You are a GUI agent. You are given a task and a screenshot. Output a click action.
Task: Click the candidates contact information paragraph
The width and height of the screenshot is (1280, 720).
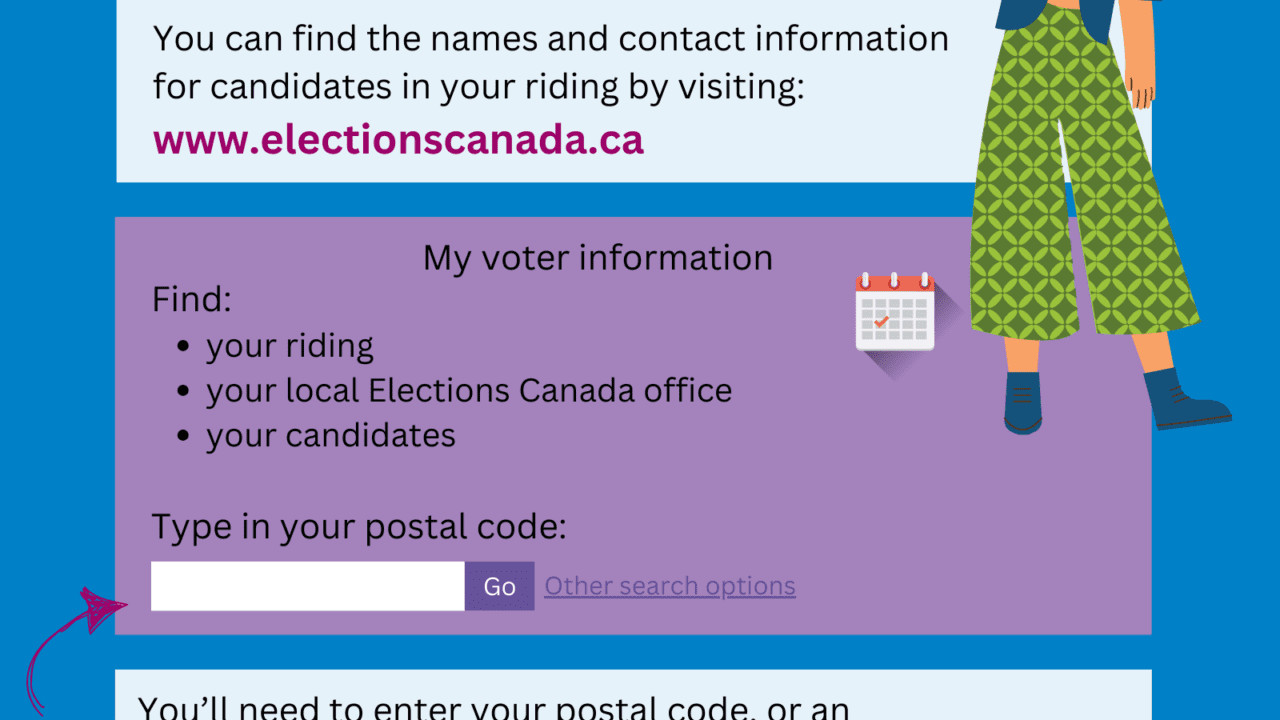pyautogui.click(x=551, y=63)
